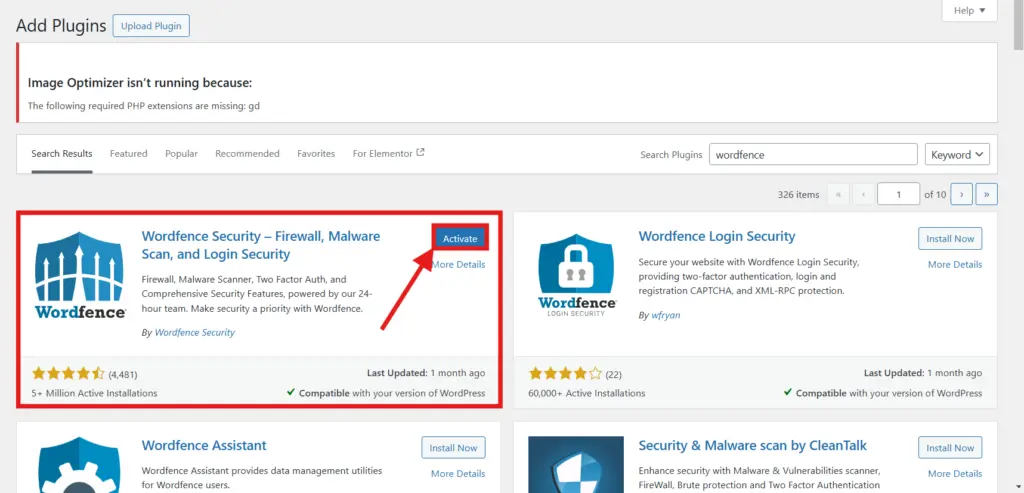Open the Wordfence Security author link
Image resolution: width=1024 pixels, height=493 pixels.
(x=195, y=332)
